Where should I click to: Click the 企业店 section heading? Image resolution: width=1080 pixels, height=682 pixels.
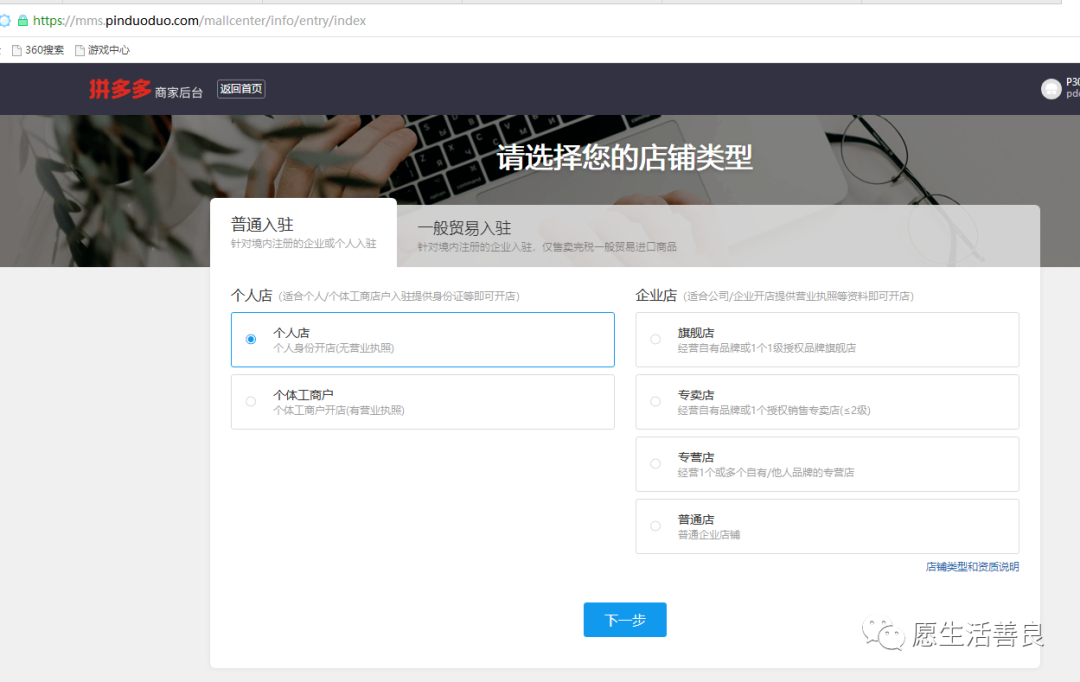click(656, 296)
